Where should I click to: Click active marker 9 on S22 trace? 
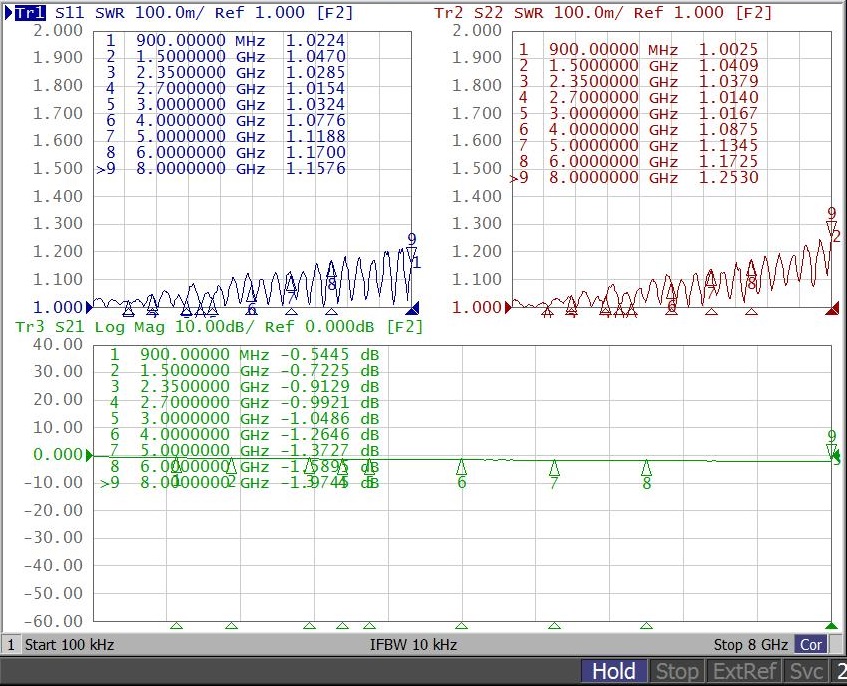pyautogui.click(x=831, y=228)
